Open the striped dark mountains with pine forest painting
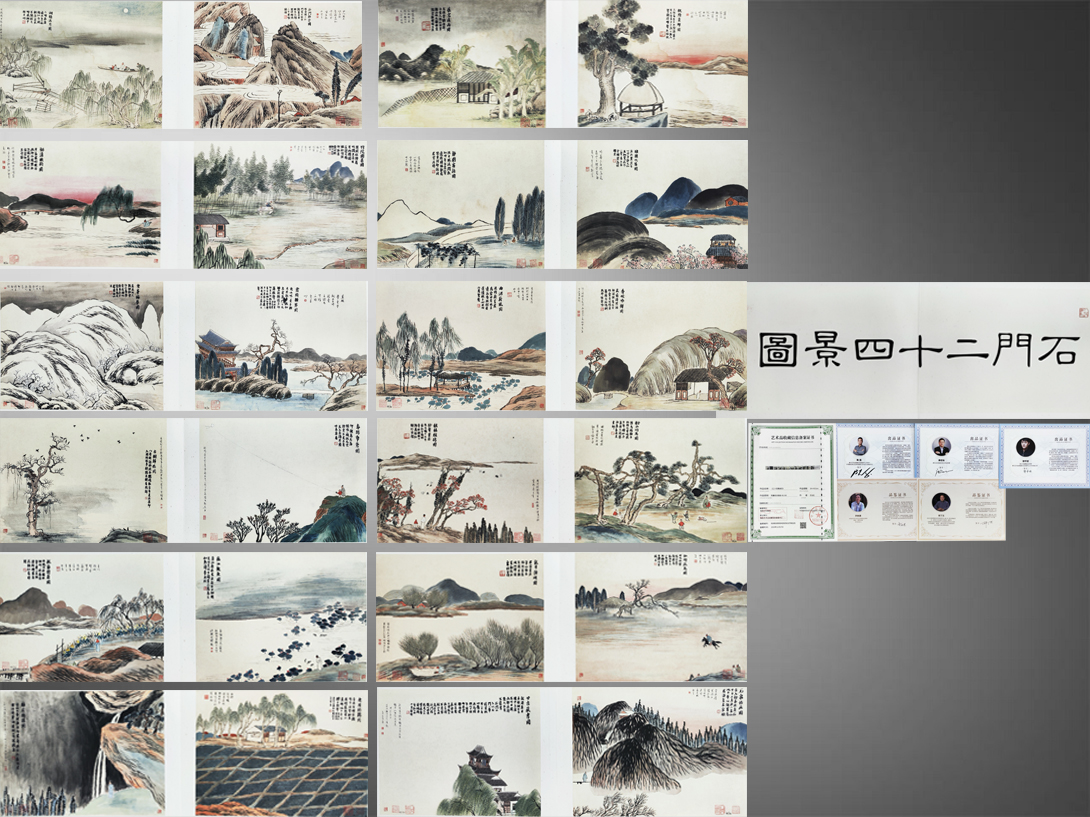This screenshot has width=1090, height=817. pos(660,753)
